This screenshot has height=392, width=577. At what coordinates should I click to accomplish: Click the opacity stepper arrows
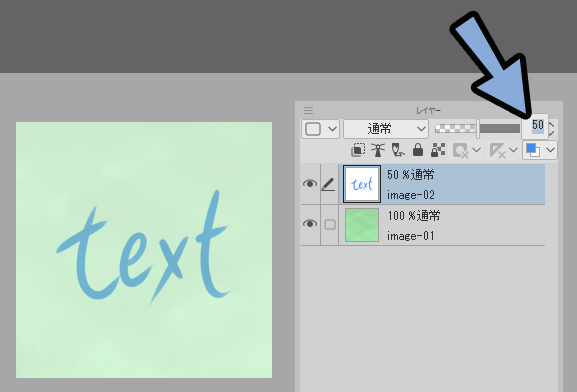(552, 129)
